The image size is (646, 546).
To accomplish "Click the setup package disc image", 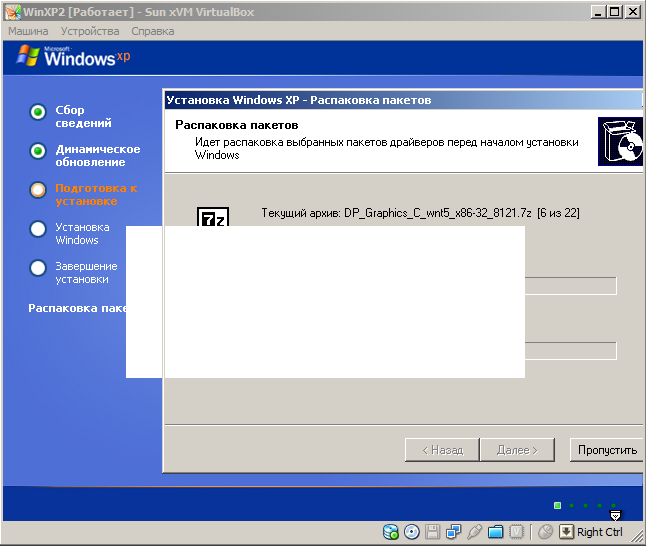I will pos(620,141).
